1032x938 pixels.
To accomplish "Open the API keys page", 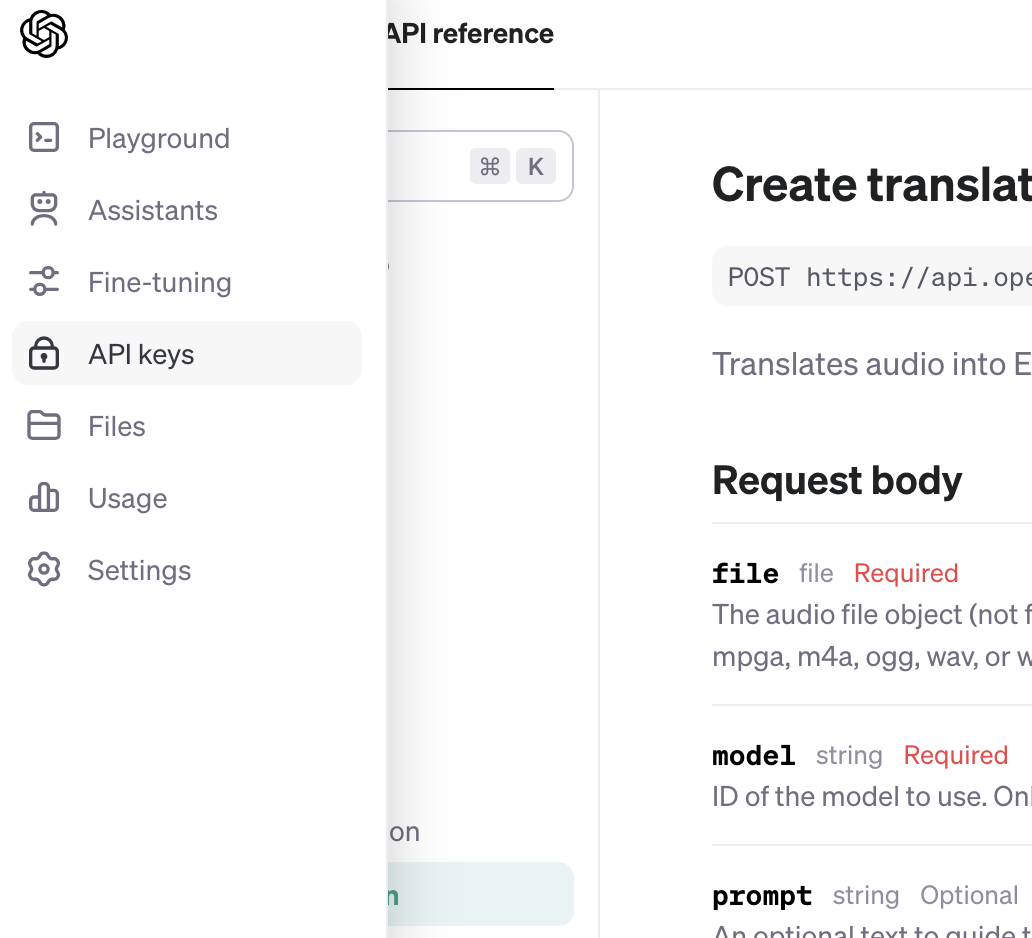I will 187,353.
